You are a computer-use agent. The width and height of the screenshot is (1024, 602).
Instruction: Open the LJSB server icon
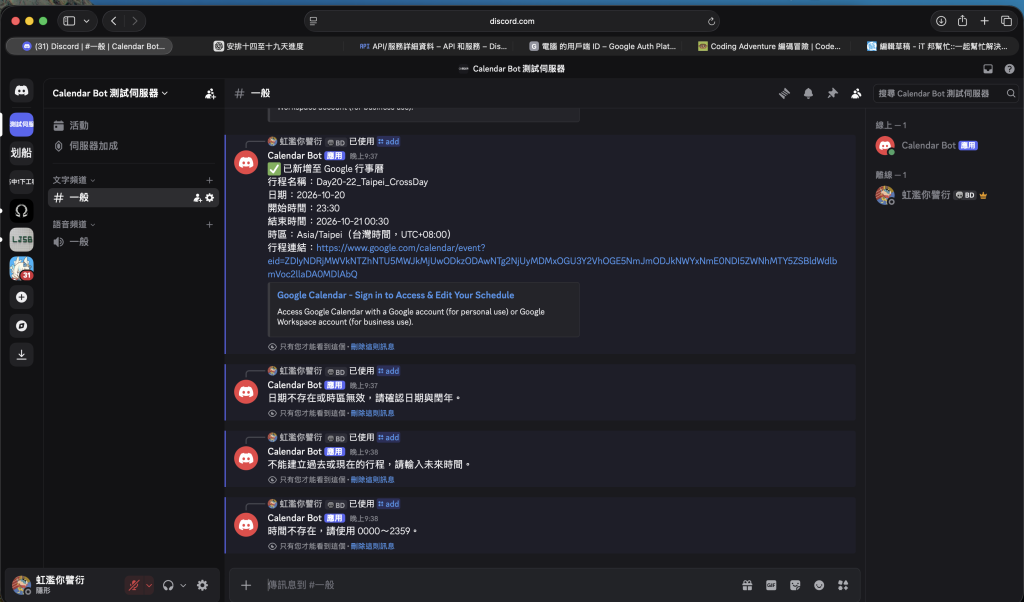(22, 240)
